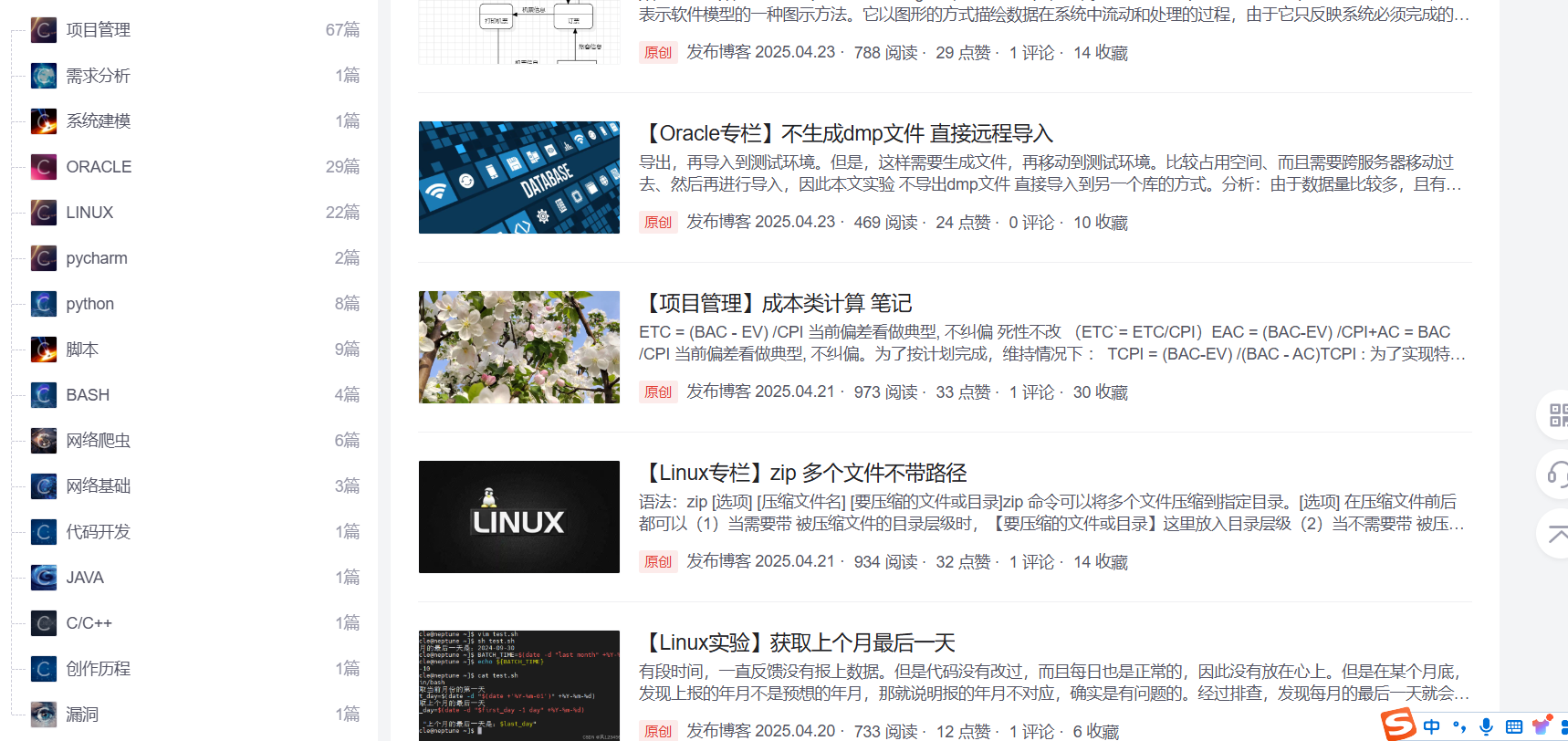This screenshot has width=1568, height=741.
Task: Open the 代码开发 category link
Action: point(99,532)
